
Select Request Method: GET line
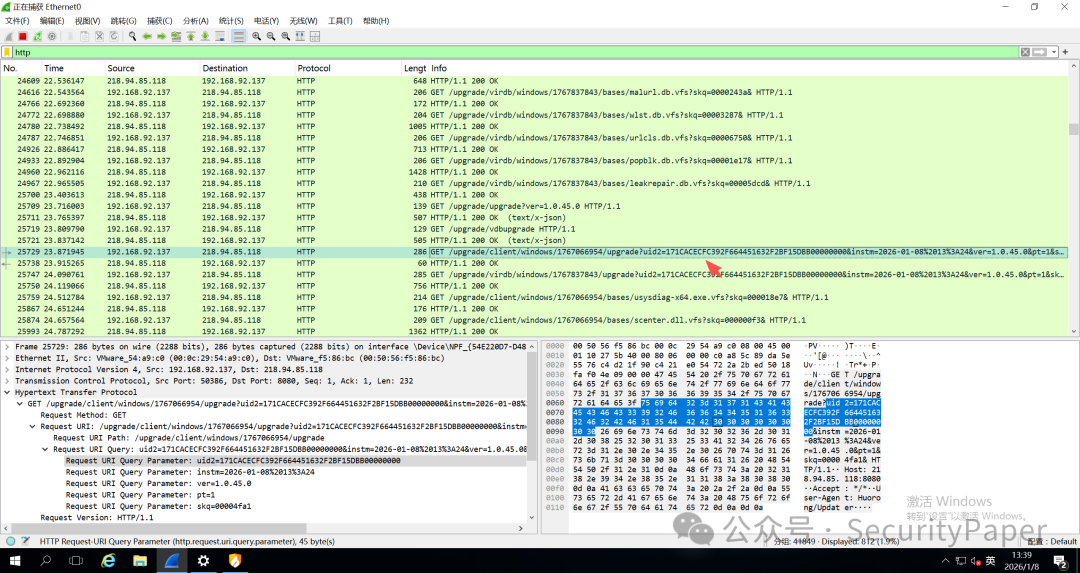tap(83, 415)
